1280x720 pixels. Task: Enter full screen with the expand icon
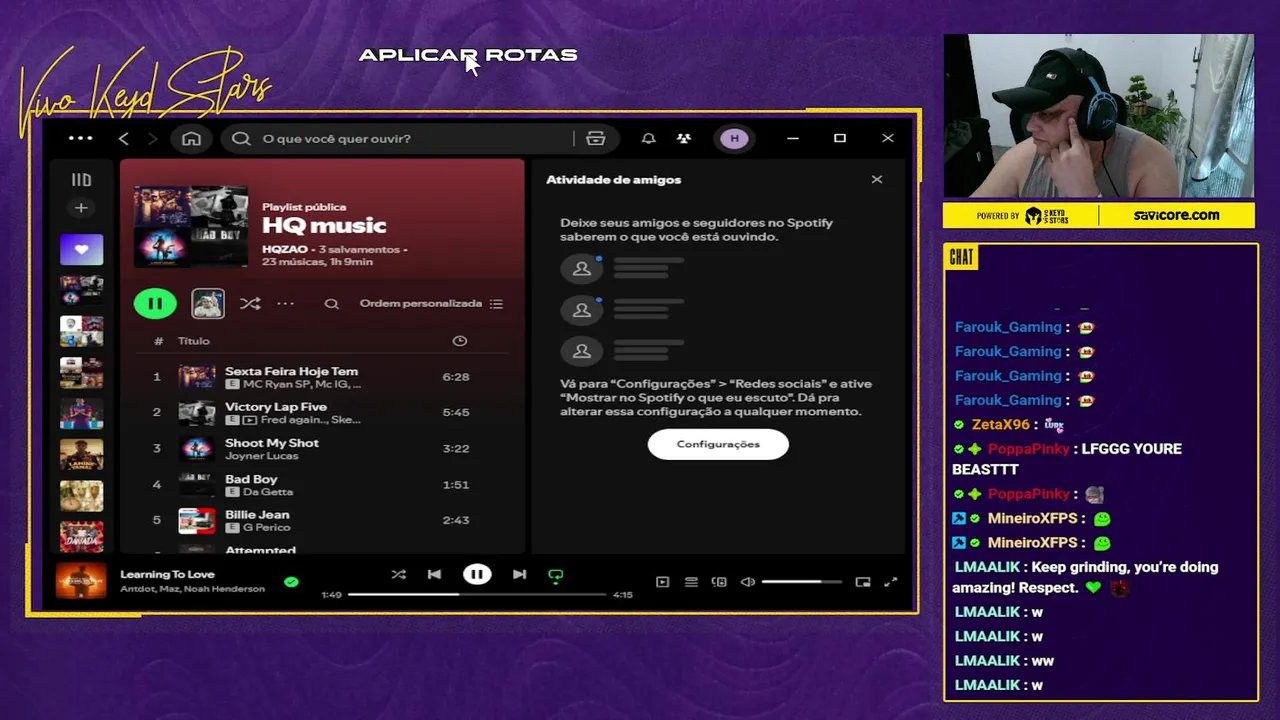(x=891, y=582)
